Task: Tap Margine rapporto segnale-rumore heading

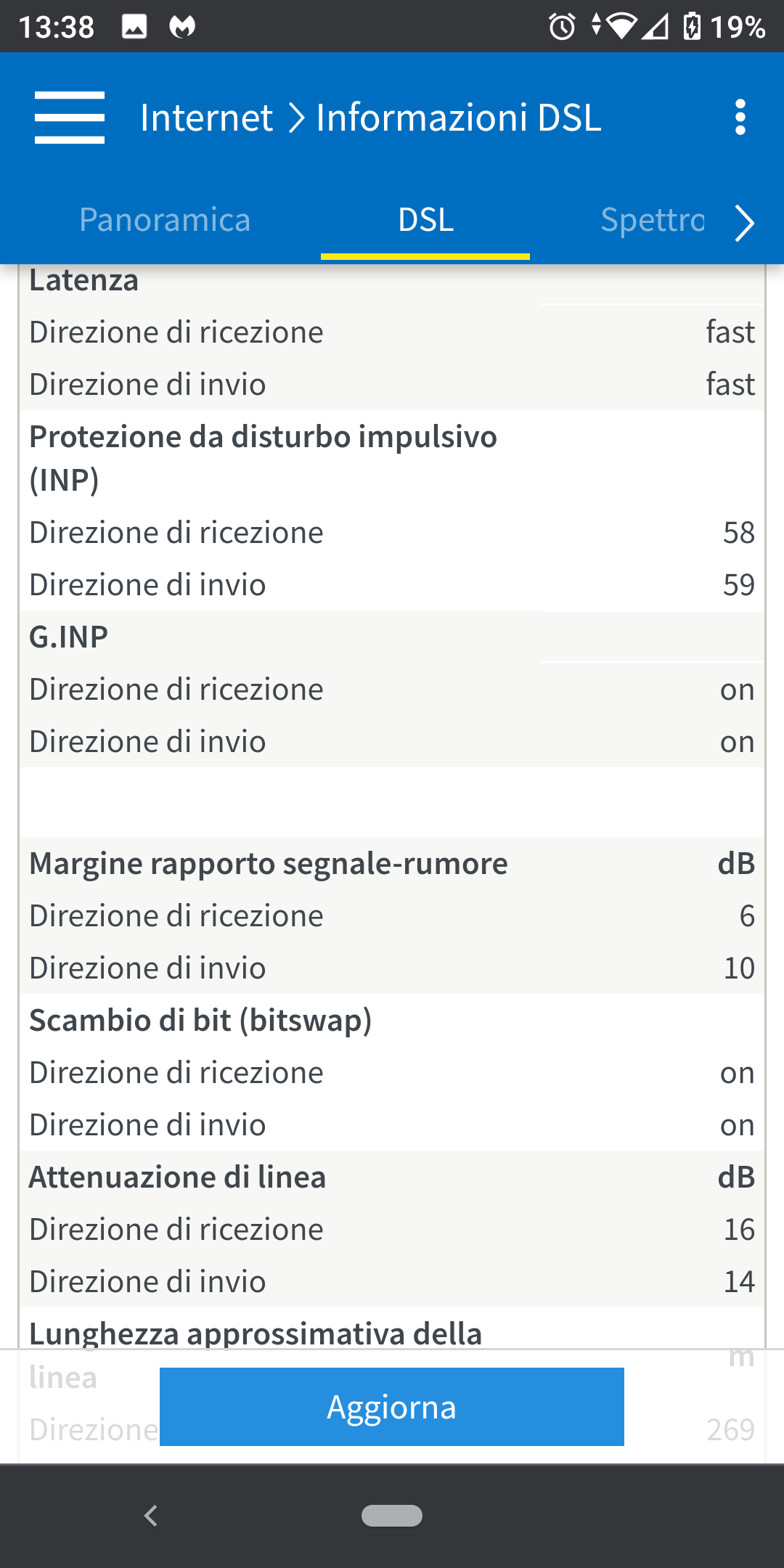Action: point(269,864)
